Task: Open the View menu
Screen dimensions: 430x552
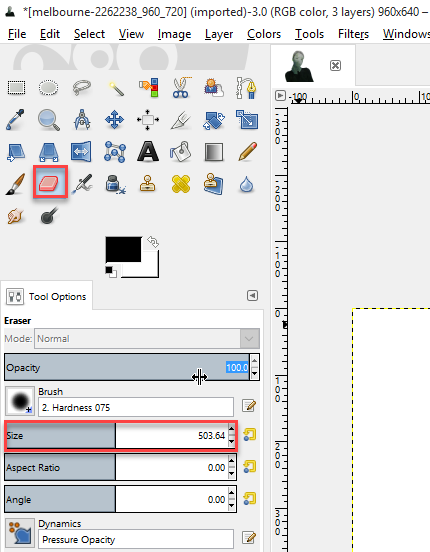Action: coord(131,34)
